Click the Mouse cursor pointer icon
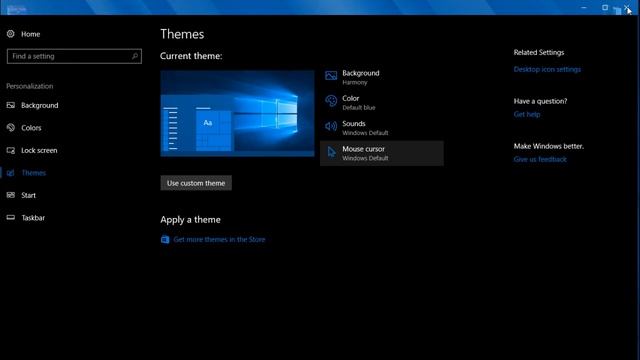 [331, 152]
